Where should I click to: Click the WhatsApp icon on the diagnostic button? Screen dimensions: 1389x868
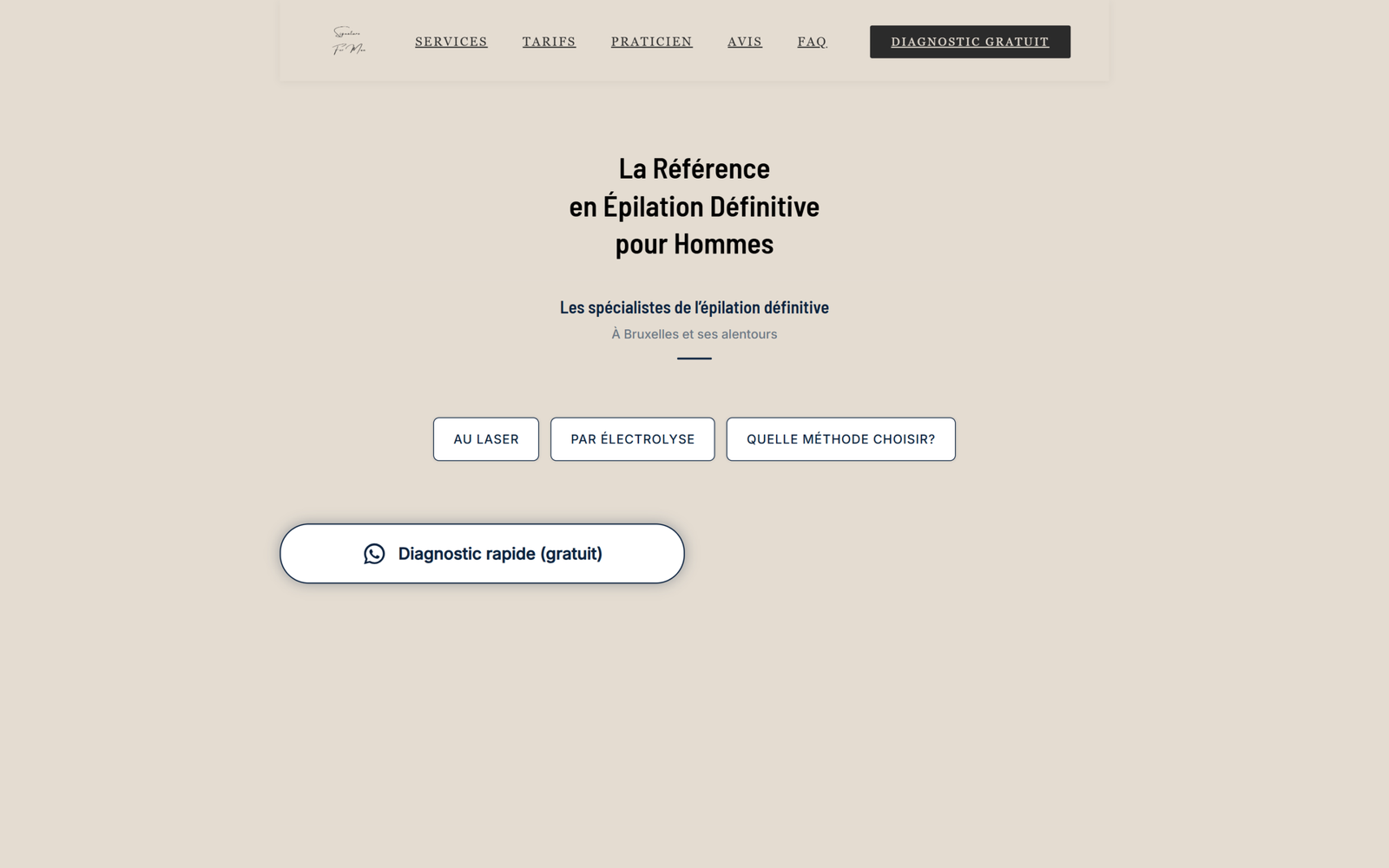click(x=374, y=554)
